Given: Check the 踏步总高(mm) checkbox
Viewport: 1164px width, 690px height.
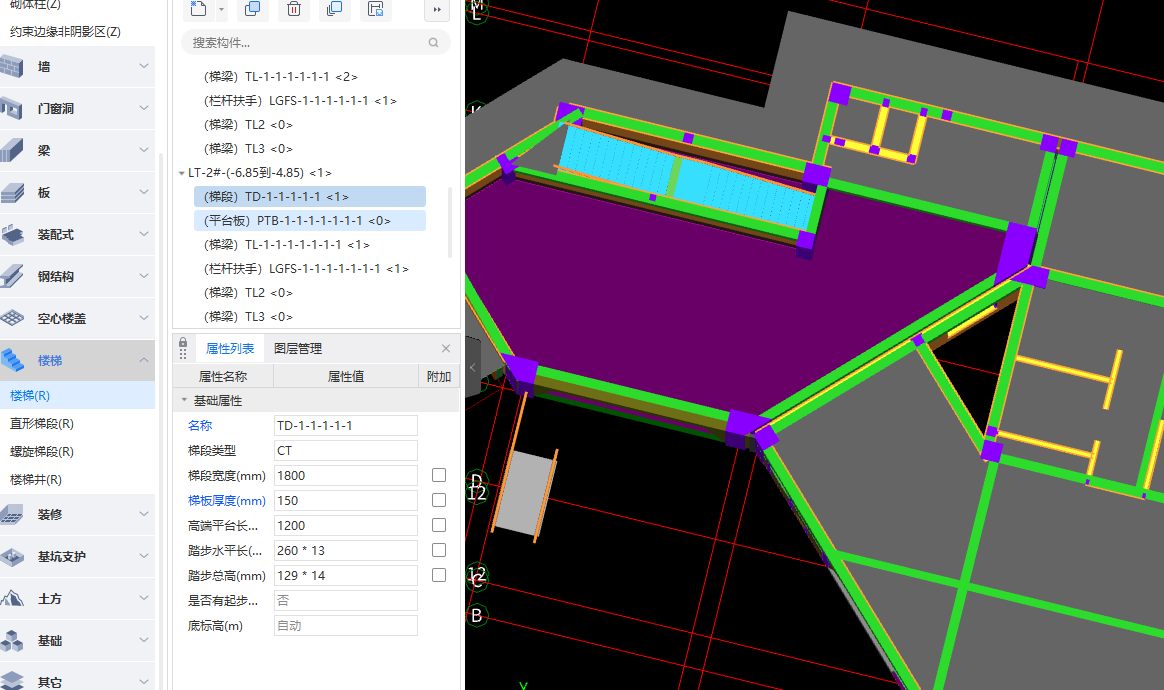Looking at the screenshot, I should [x=438, y=575].
